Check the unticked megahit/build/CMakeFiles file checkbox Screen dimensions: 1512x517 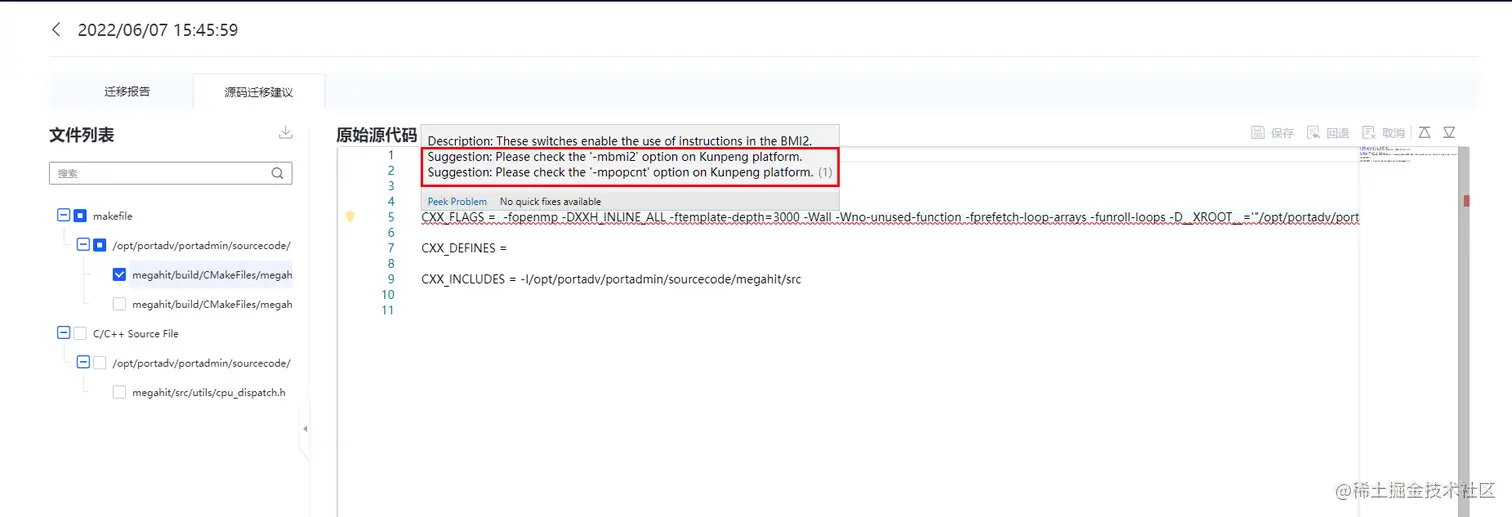pos(120,303)
